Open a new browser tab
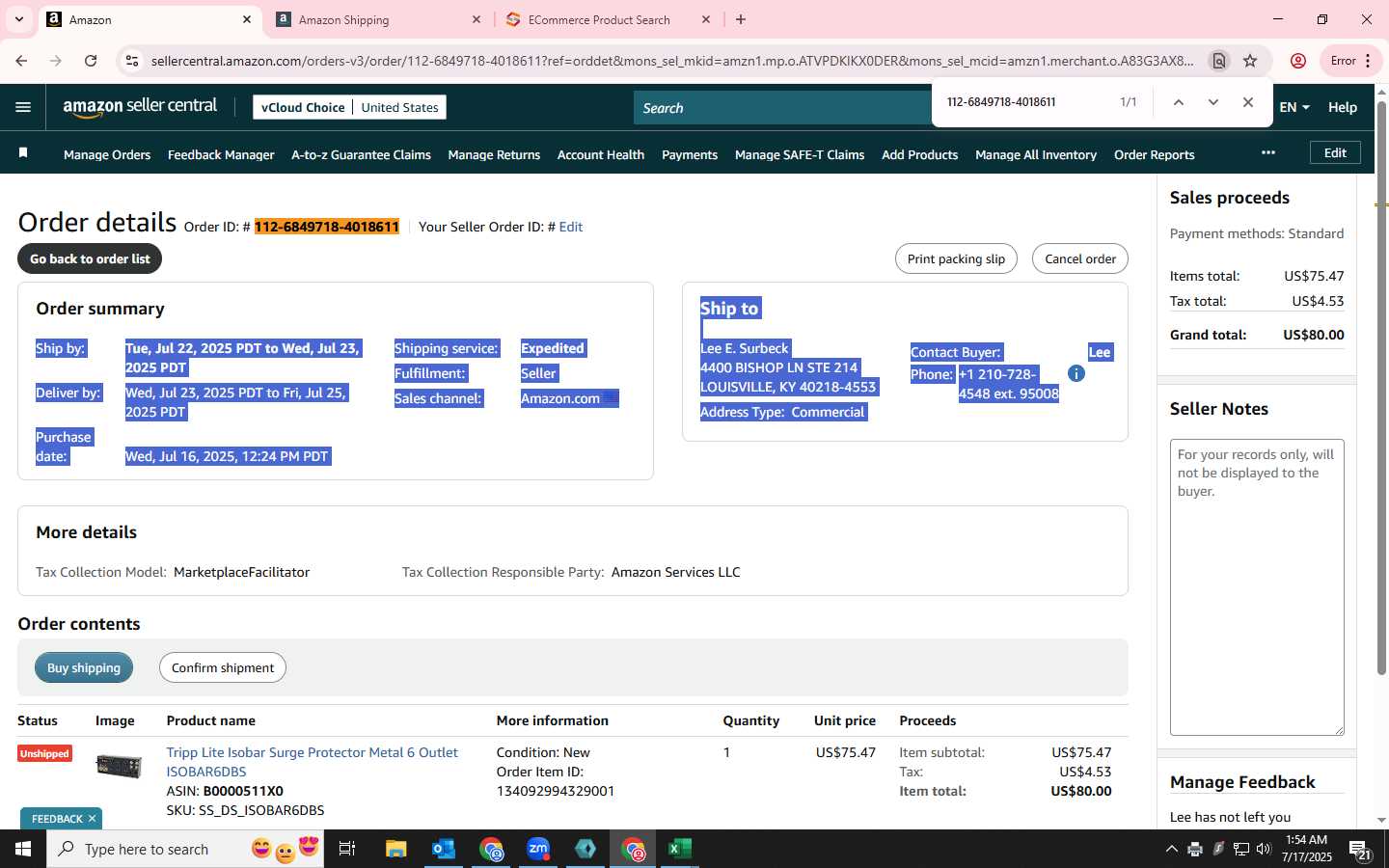This screenshot has width=1389, height=868. coord(741,19)
